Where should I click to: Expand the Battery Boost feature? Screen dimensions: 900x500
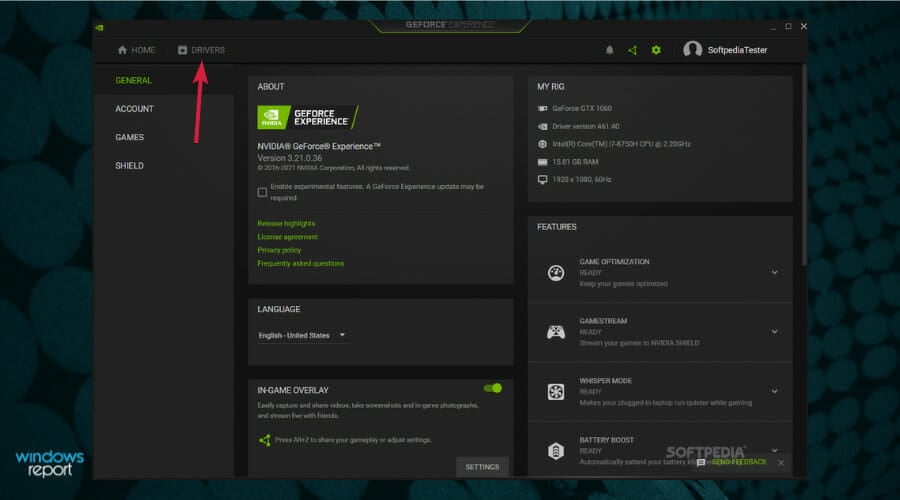coord(774,451)
